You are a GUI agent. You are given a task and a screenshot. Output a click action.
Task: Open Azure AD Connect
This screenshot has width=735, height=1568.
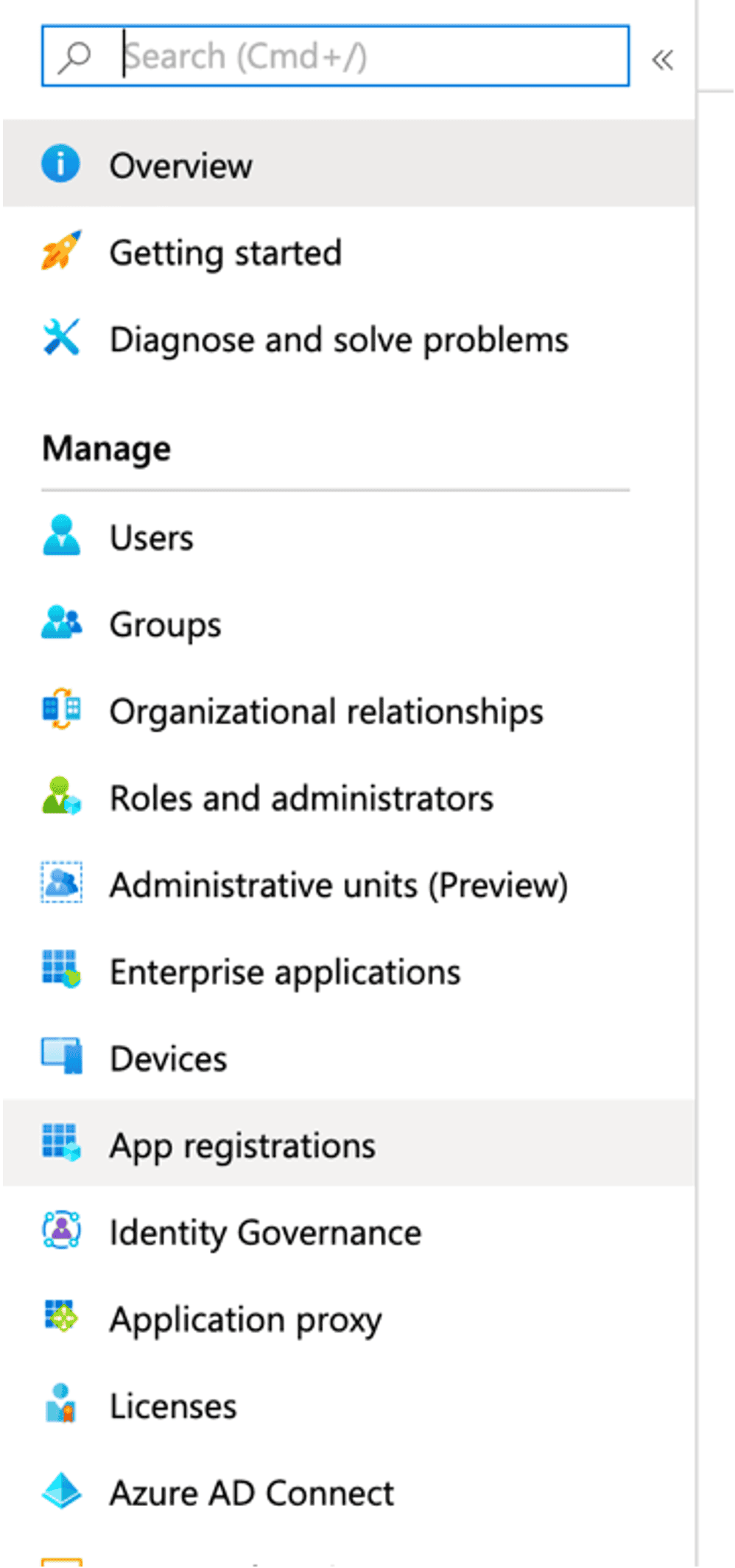[251, 1494]
